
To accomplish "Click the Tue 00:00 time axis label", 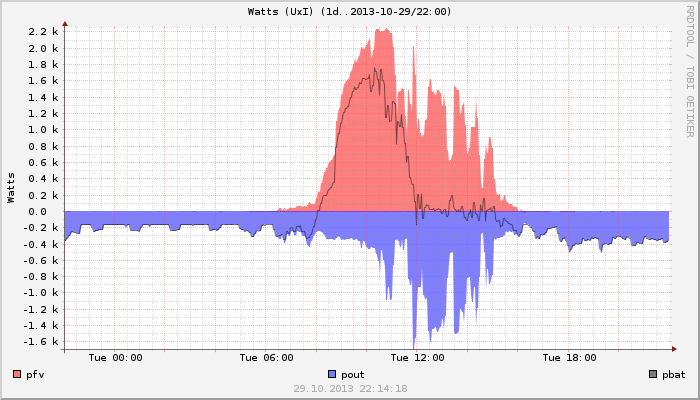I will [x=116, y=358].
